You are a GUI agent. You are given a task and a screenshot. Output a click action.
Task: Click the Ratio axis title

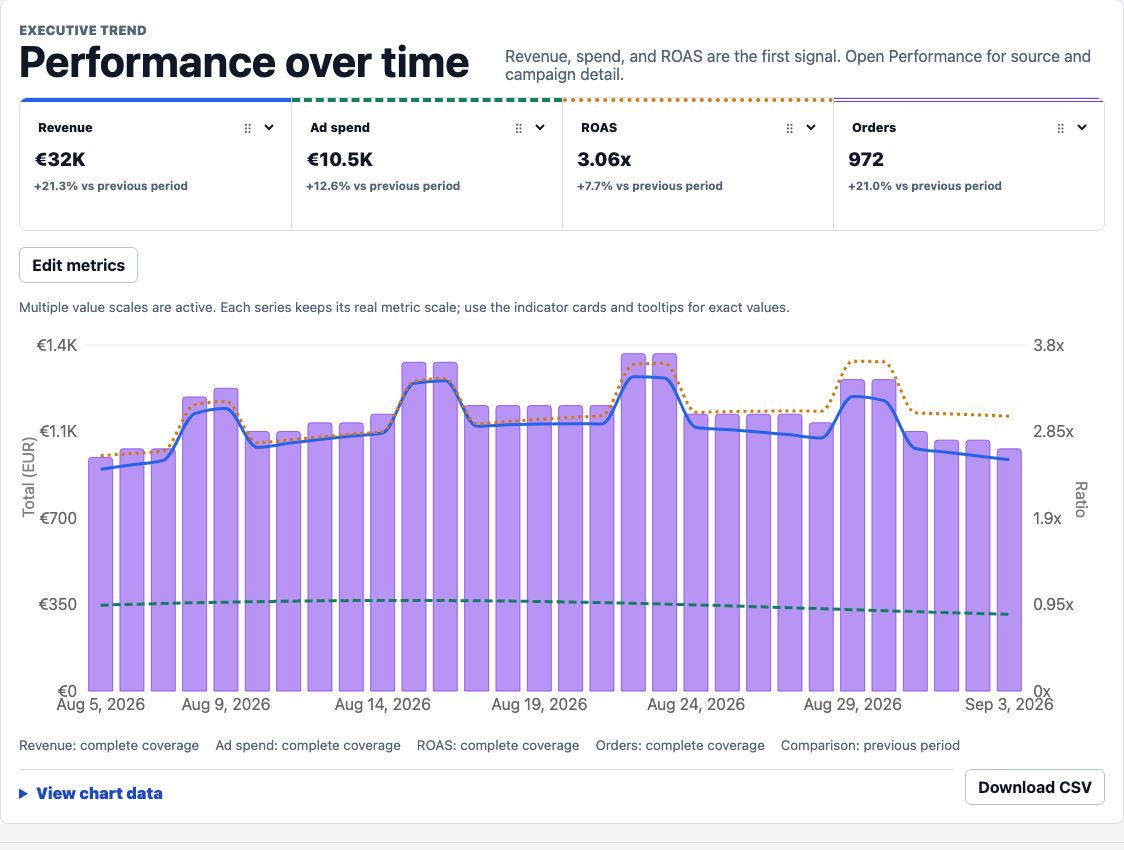coord(1080,500)
